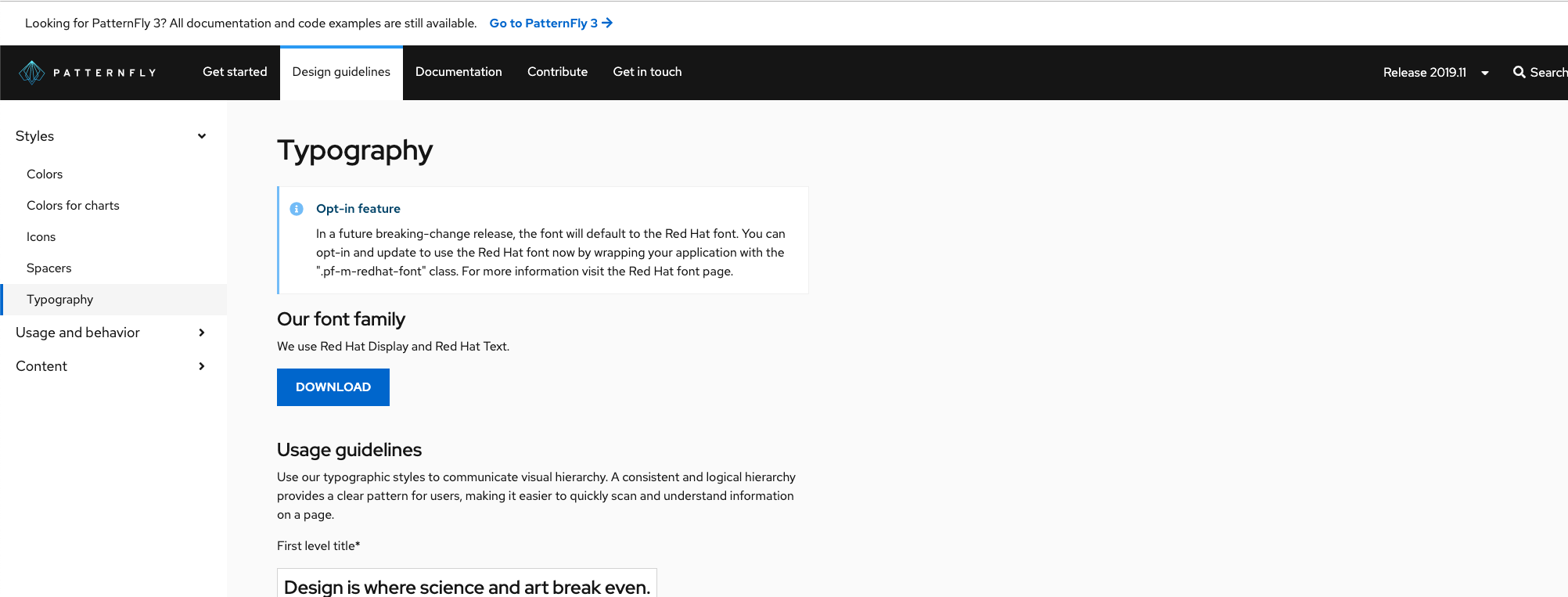Navigate to the Spacers page

pos(49,268)
